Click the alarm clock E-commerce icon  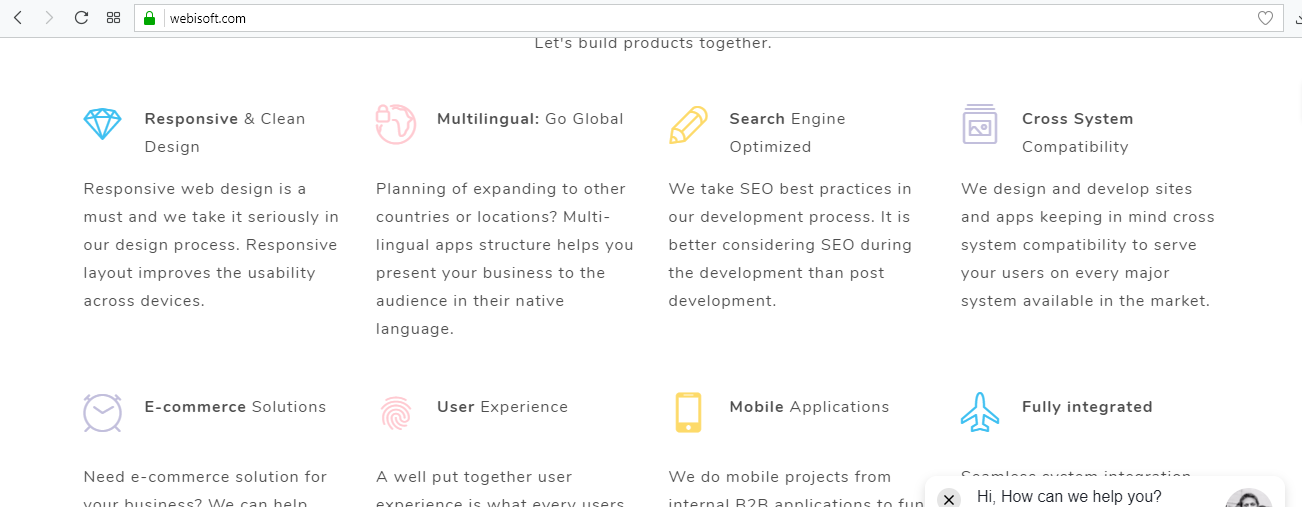[102, 412]
